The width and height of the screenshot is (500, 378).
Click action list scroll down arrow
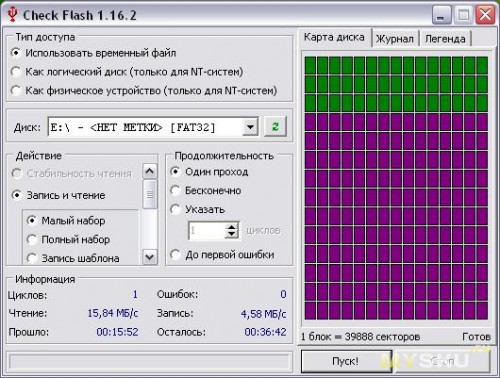click(150, 257)
